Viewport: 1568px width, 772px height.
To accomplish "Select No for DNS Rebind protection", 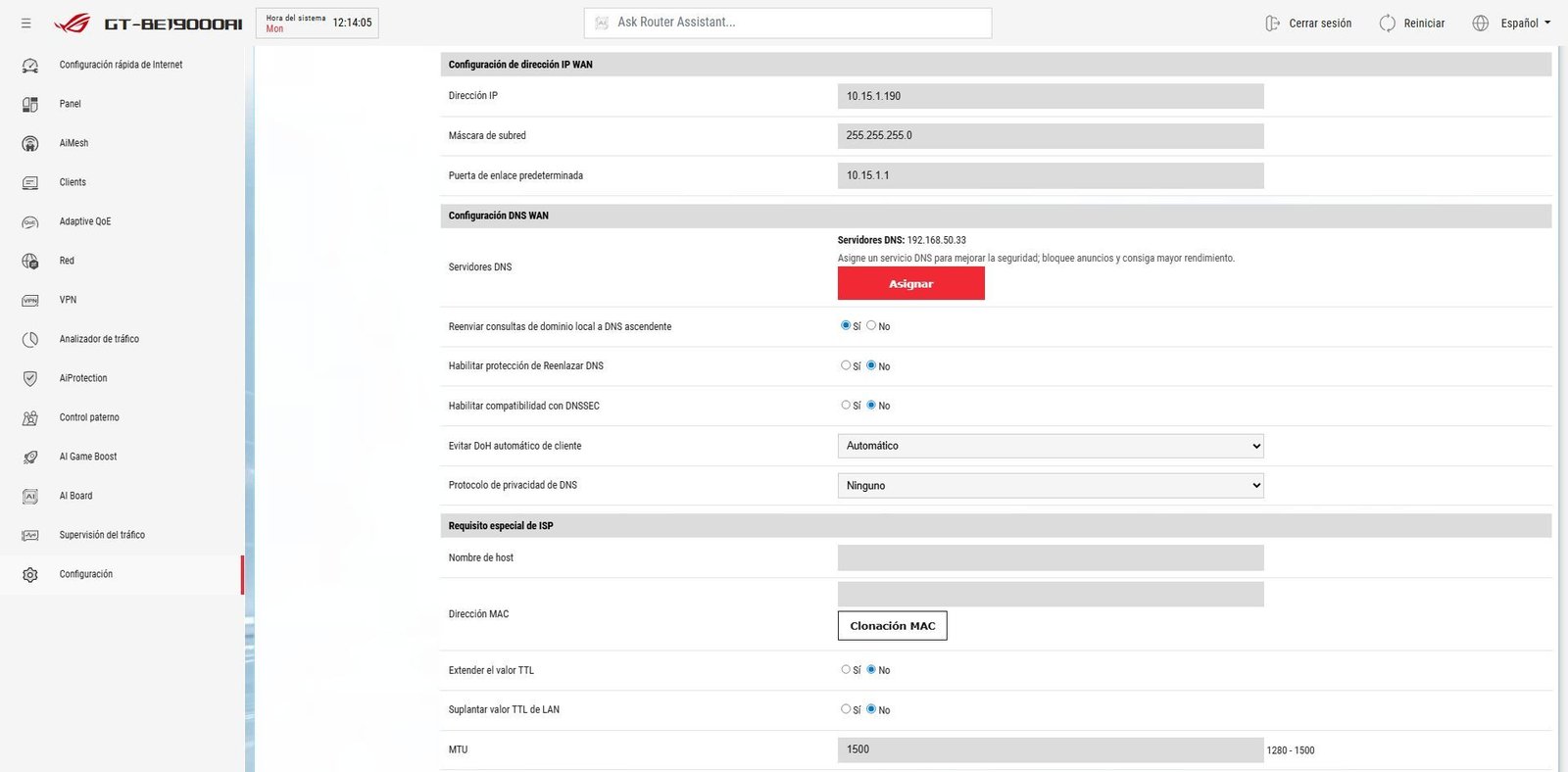I will [x=871, y=365].
